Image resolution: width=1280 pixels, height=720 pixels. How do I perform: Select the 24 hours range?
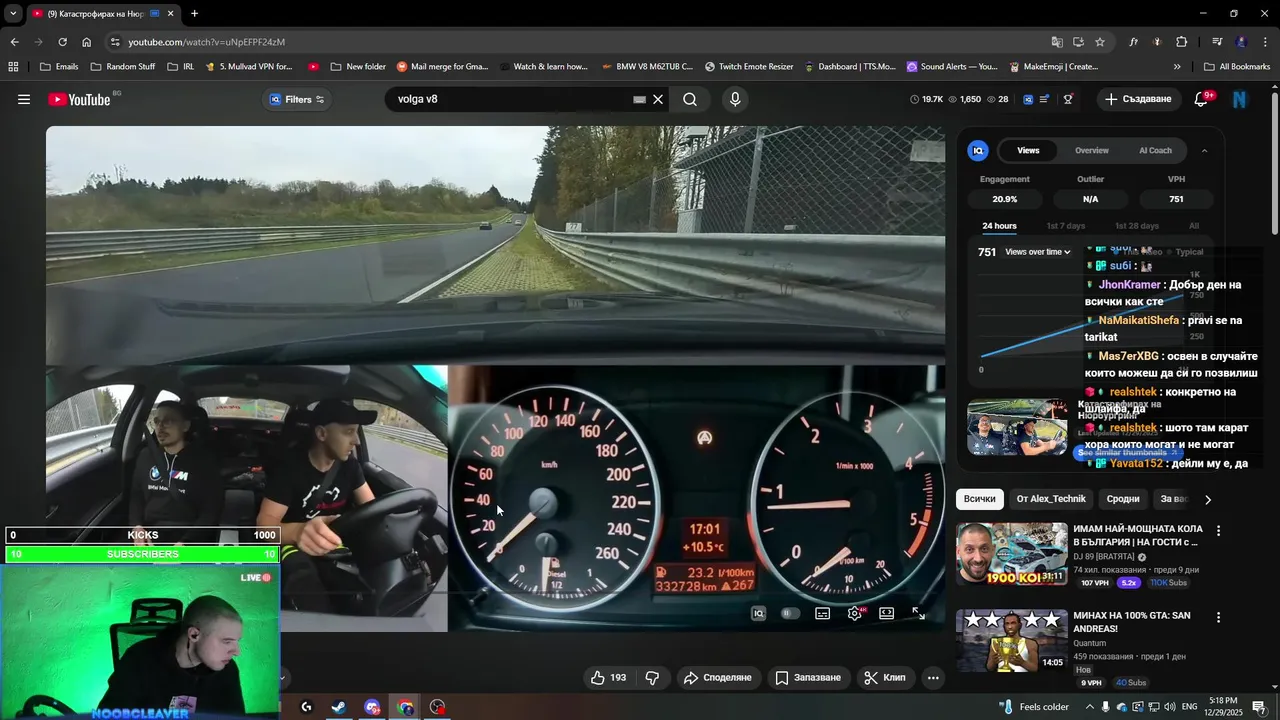click(999, 226)
